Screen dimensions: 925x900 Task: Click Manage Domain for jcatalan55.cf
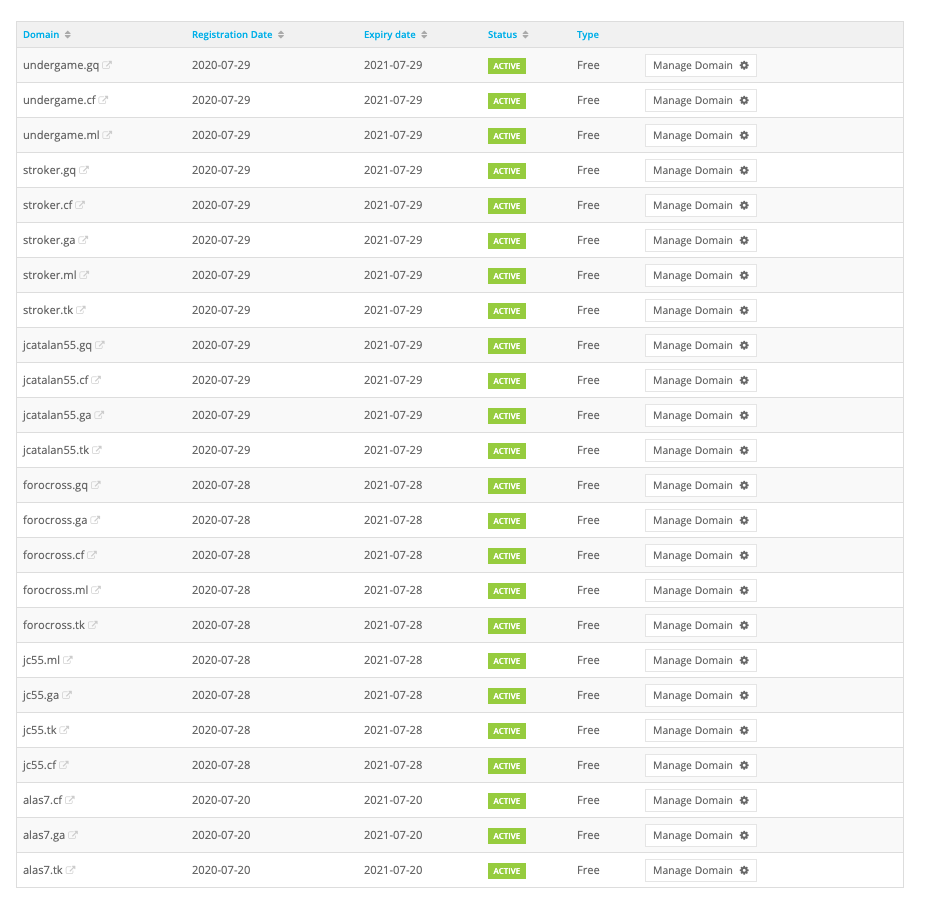click(x=700, y=380)
